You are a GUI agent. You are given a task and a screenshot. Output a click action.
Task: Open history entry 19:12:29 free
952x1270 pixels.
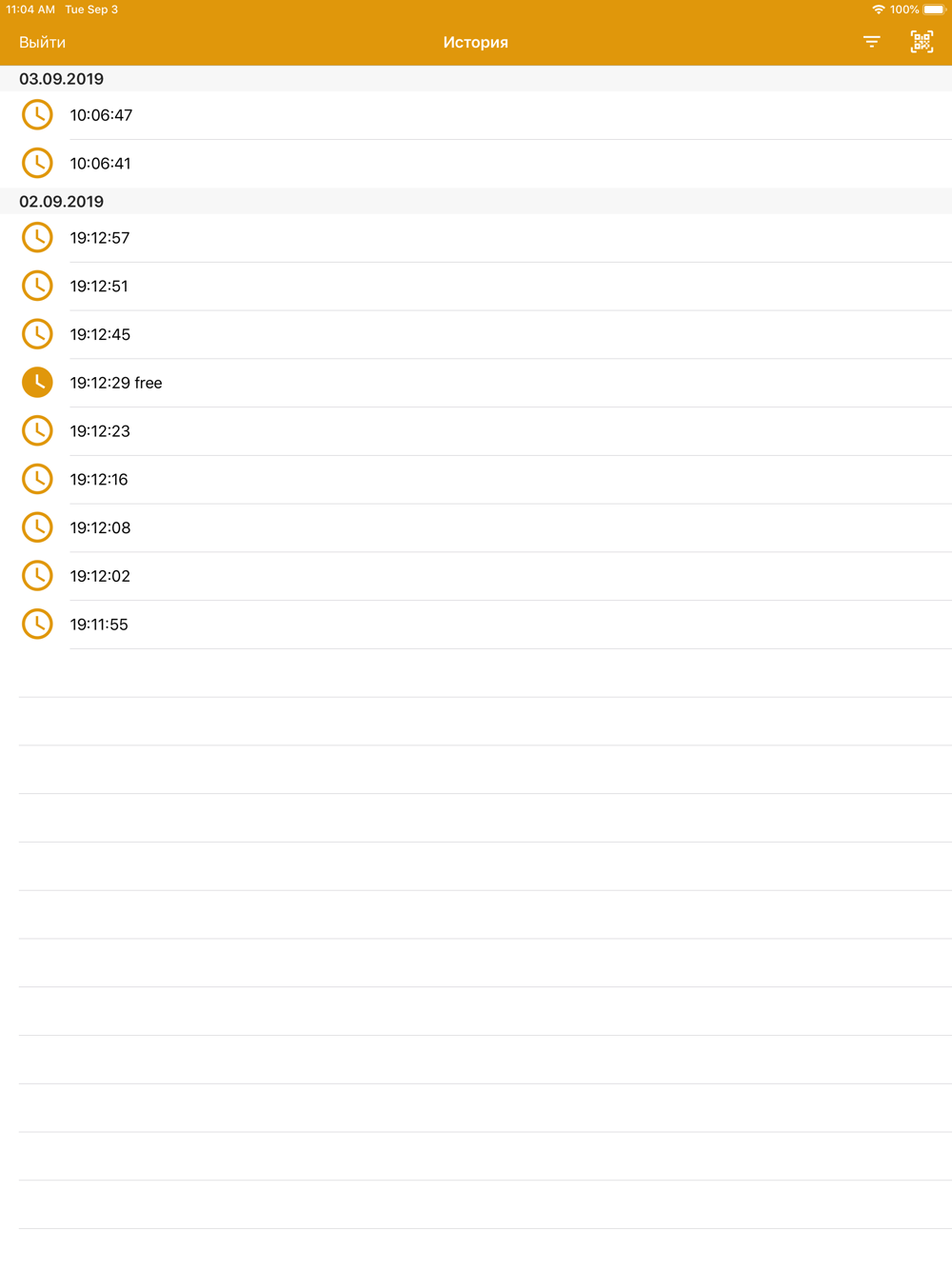coord(476,383)
